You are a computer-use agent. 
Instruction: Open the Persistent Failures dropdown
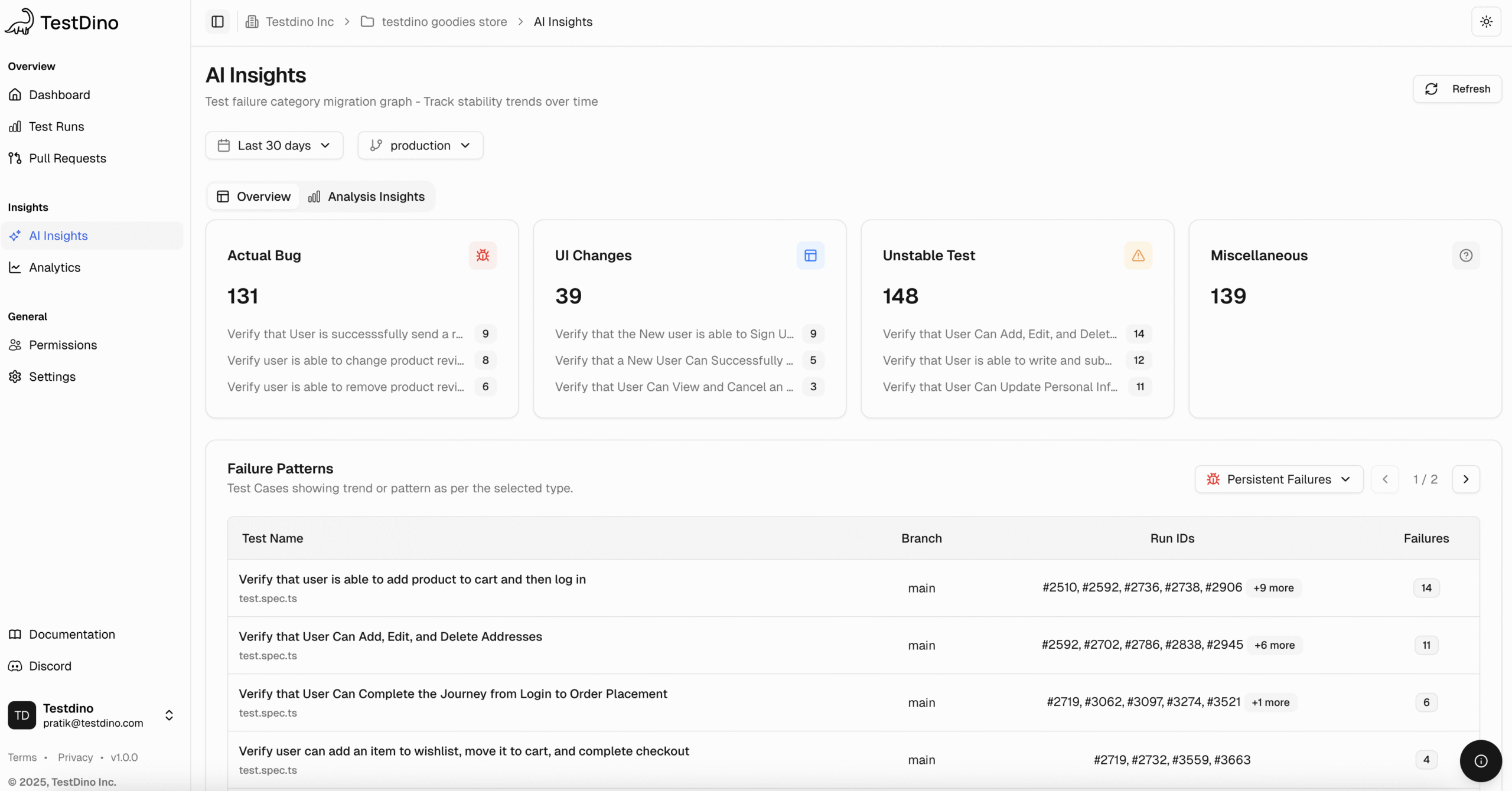point(1278,479)
